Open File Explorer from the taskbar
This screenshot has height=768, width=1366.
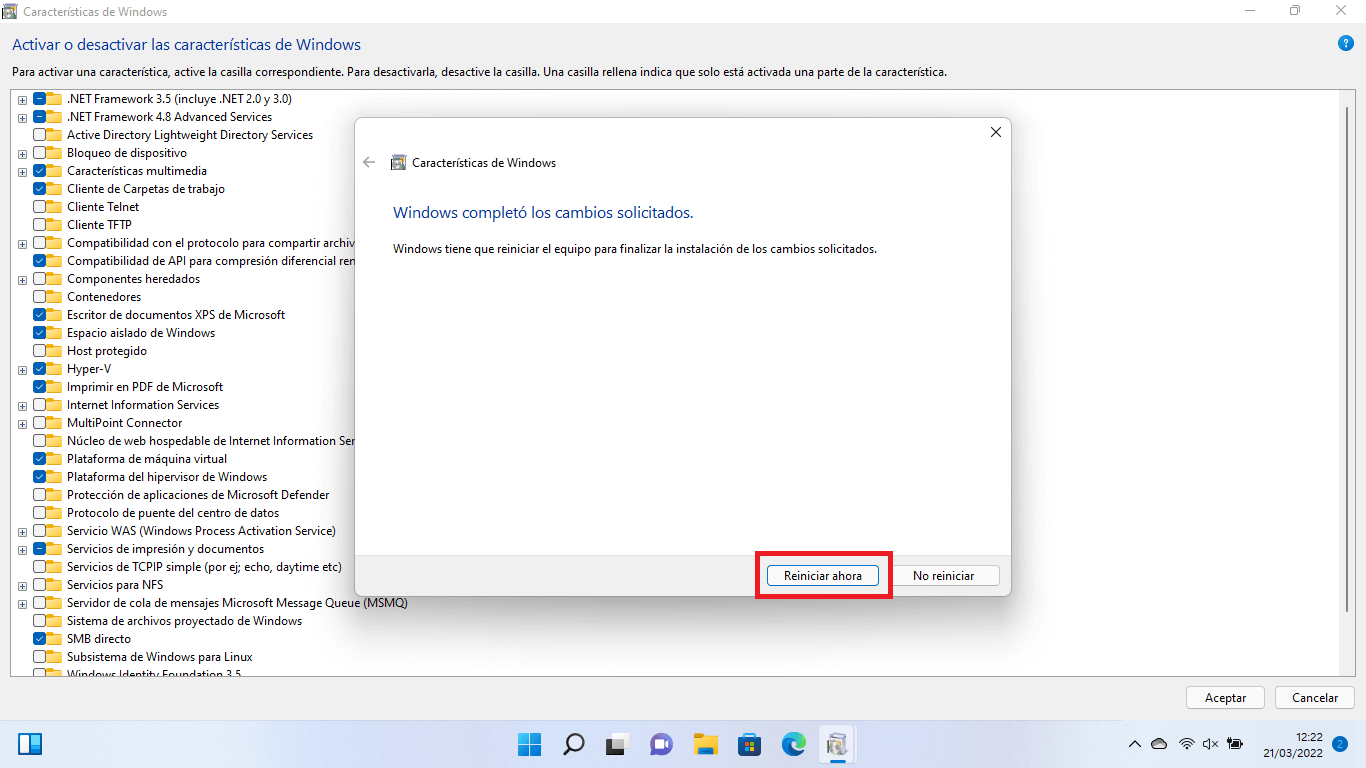click(706, 744)
